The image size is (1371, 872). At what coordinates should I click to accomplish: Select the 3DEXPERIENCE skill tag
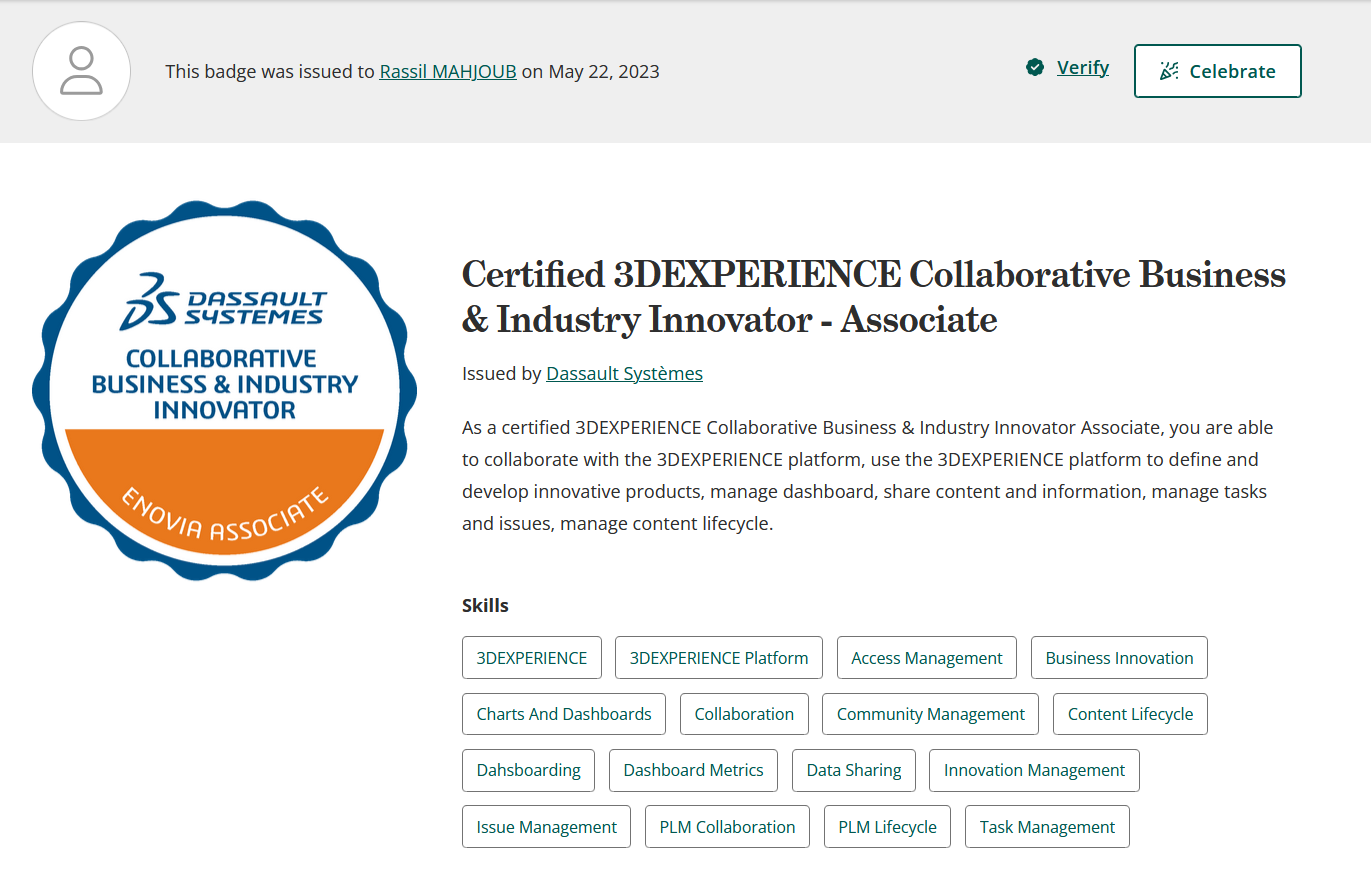pos(532,658)
